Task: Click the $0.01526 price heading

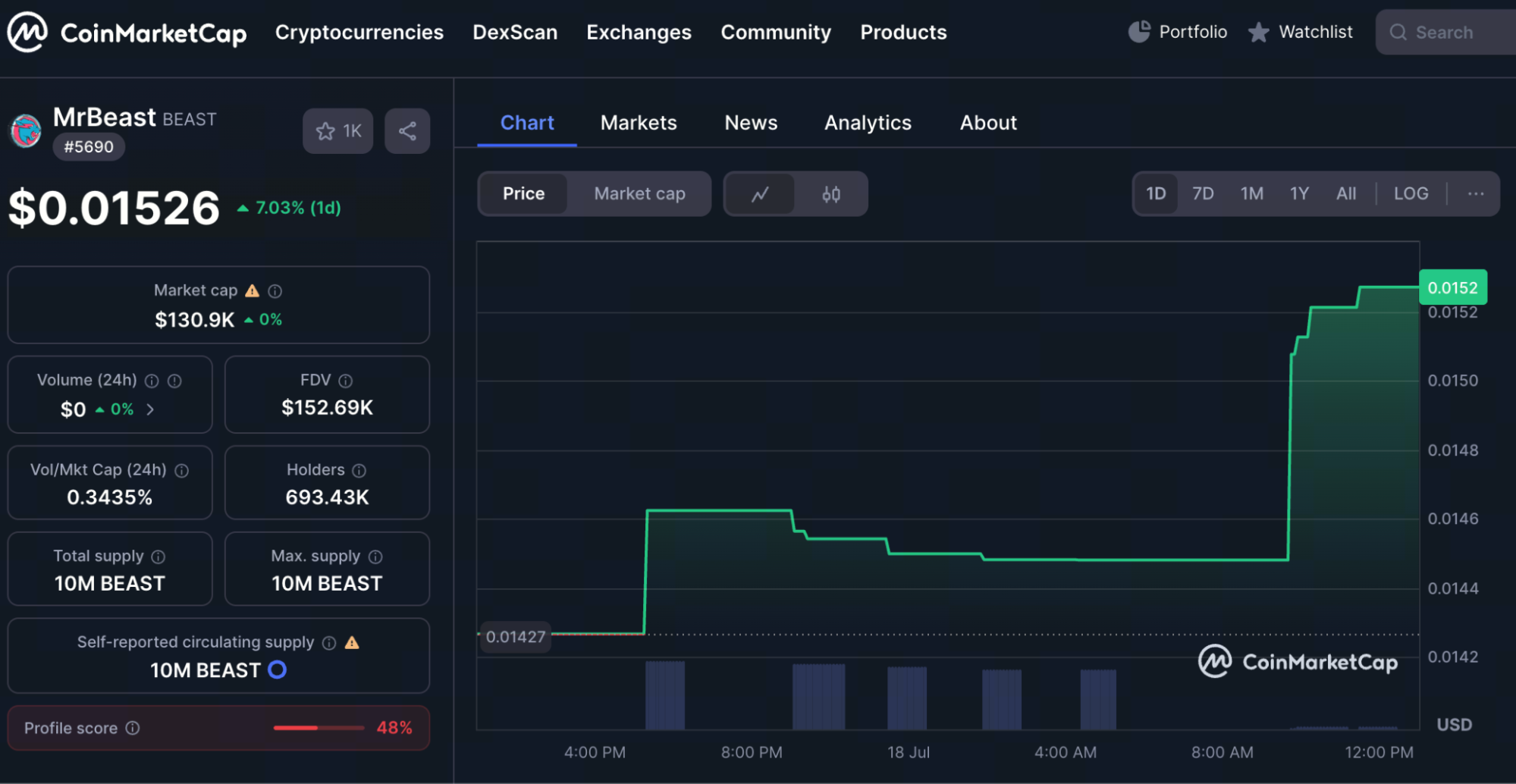Action: (114, 208)
